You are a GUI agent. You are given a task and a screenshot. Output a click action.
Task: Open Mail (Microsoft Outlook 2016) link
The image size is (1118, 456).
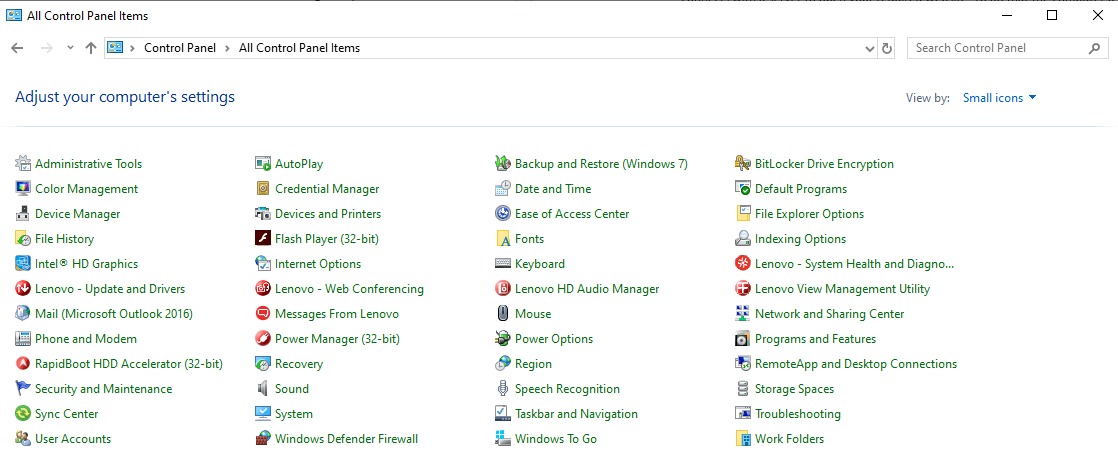tap(114, 314)
